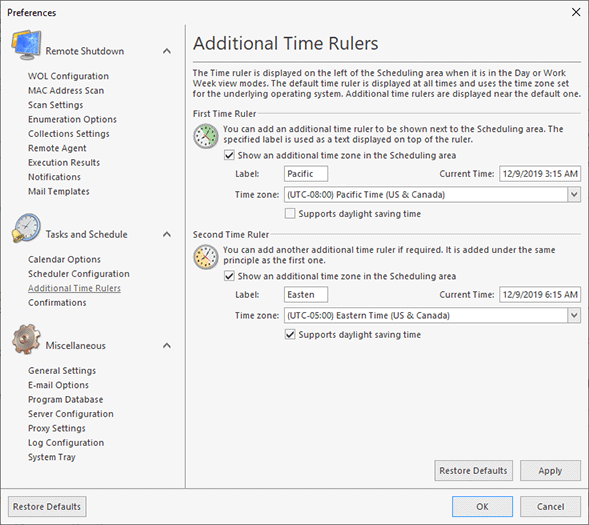Image resolution: width=589 pixels, height=525 pixels.
Task: Open Confirmations page
Action: (x=57, y=302)
